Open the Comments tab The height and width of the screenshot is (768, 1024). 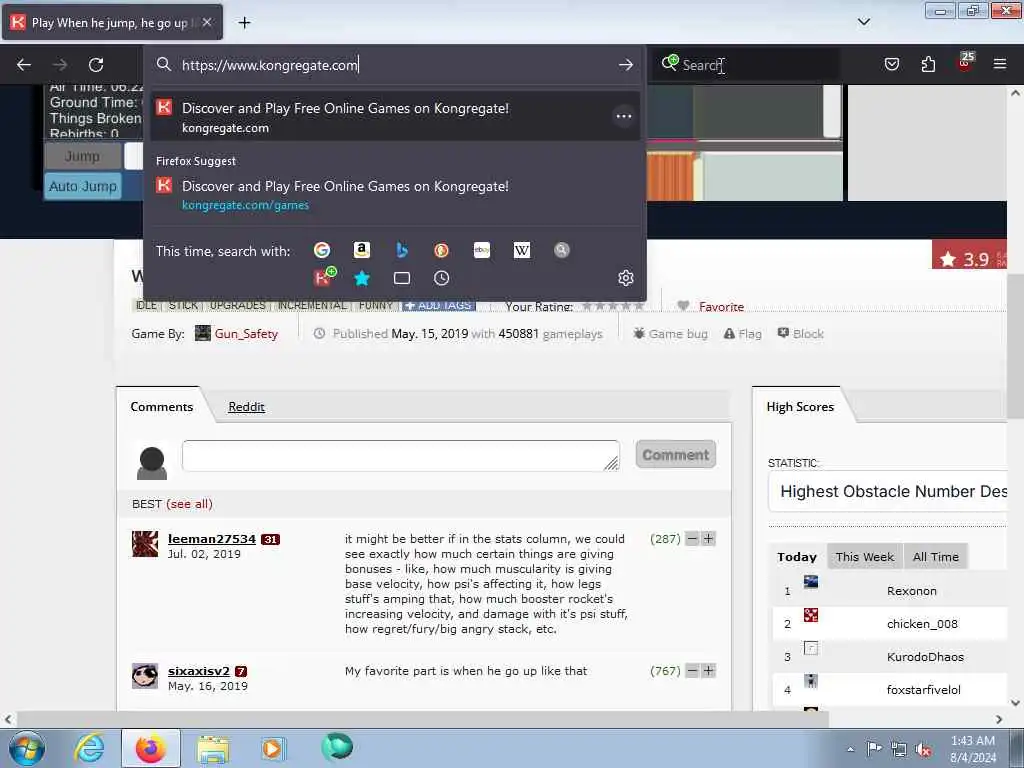tap(161, 407)
